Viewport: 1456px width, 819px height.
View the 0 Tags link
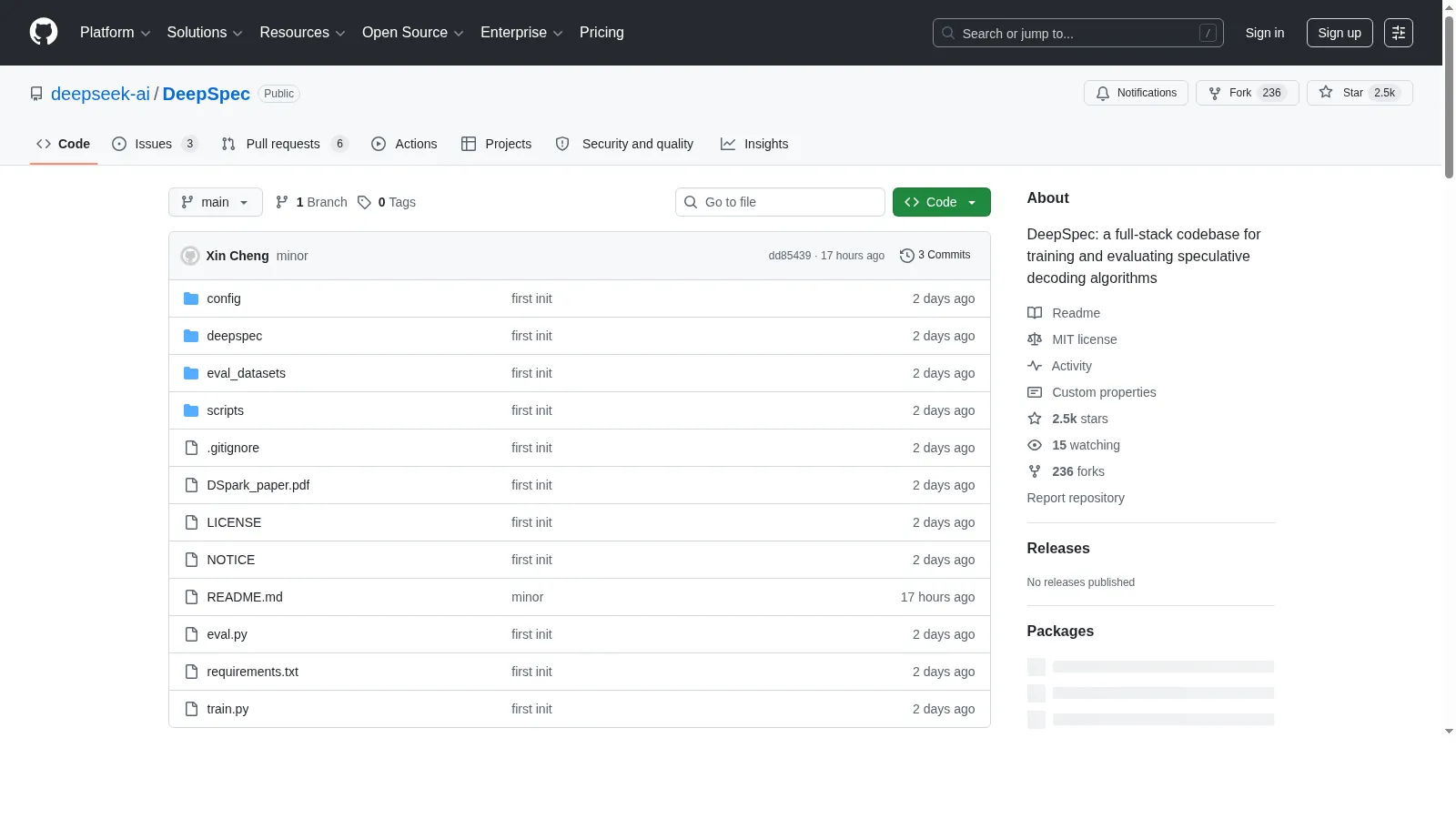coord(387,202)
